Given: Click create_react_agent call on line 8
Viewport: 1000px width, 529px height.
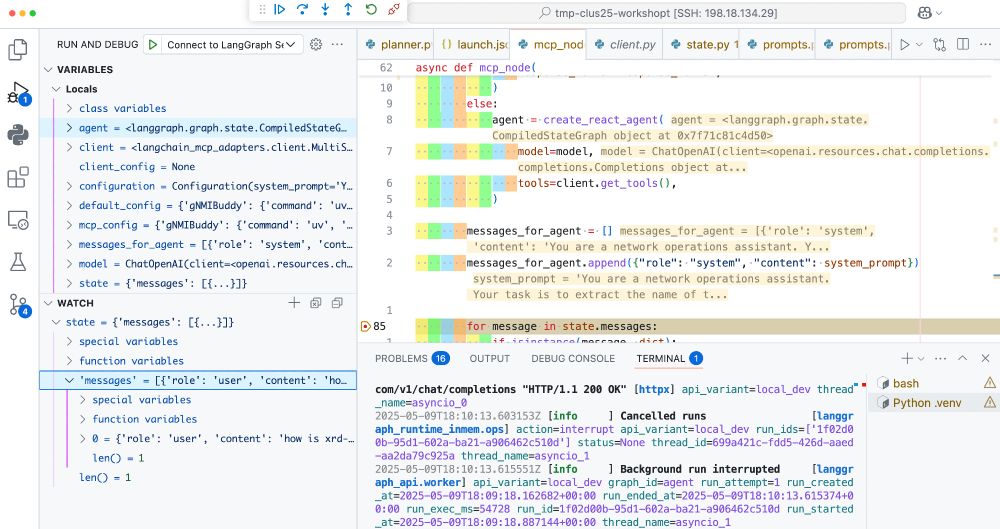Looking at the screenshot, I should [x=603, y=119].
